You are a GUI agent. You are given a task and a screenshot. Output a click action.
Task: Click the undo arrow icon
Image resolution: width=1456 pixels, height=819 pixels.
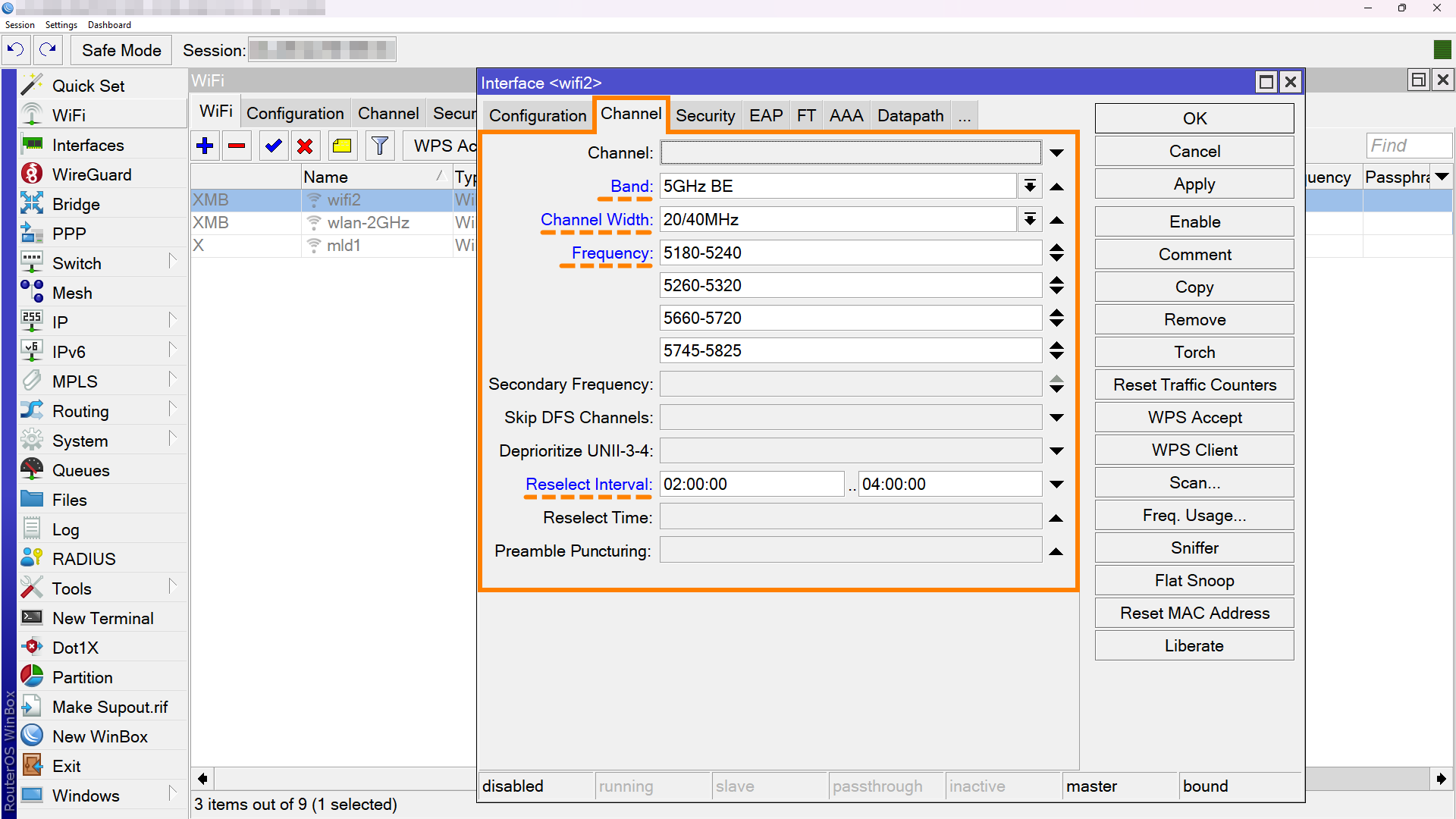click(16, 50)
